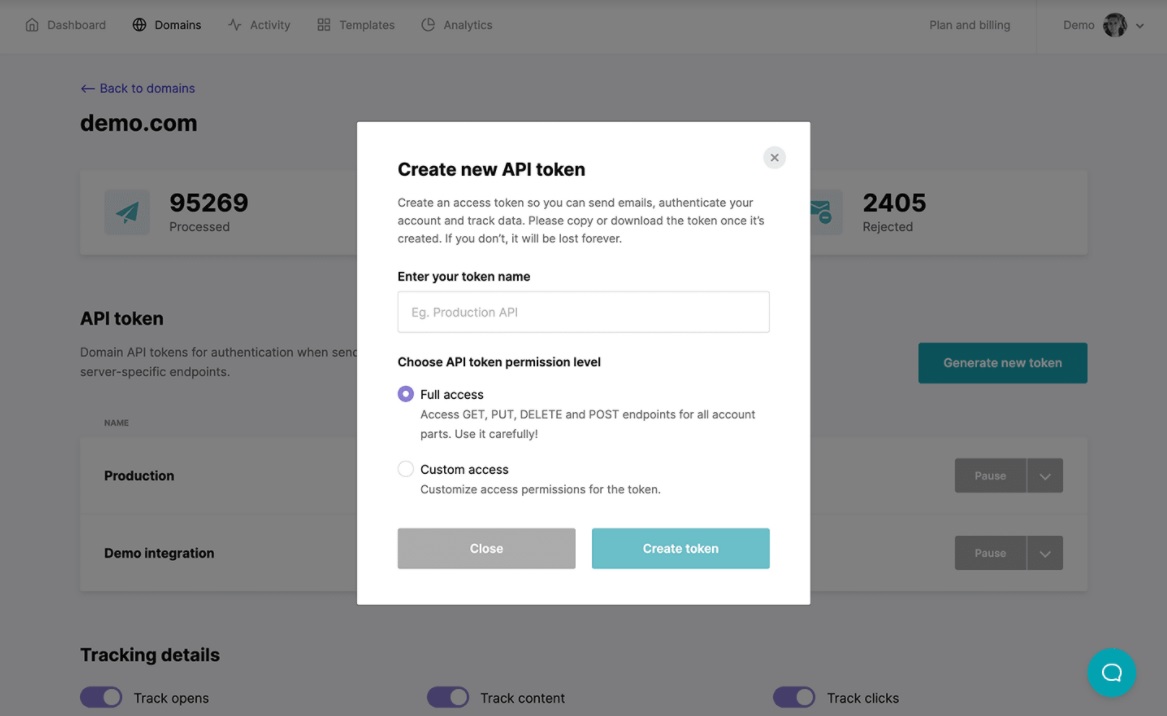Click the Analytics pie chart icon

pos(428,25)
